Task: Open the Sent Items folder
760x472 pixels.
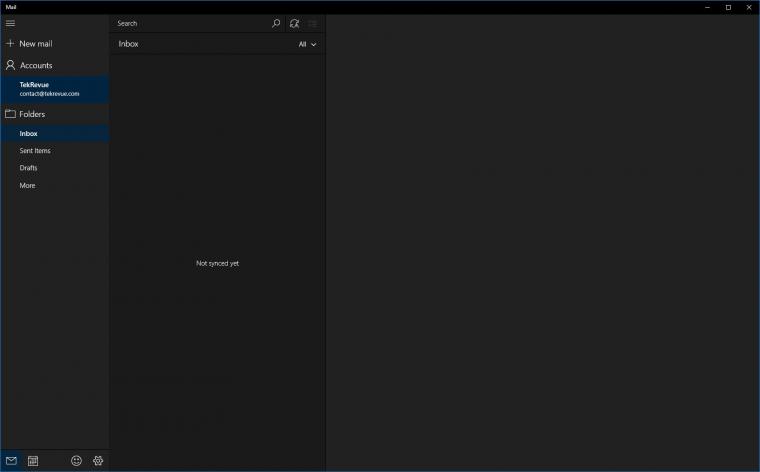Action: coord(35,151)
